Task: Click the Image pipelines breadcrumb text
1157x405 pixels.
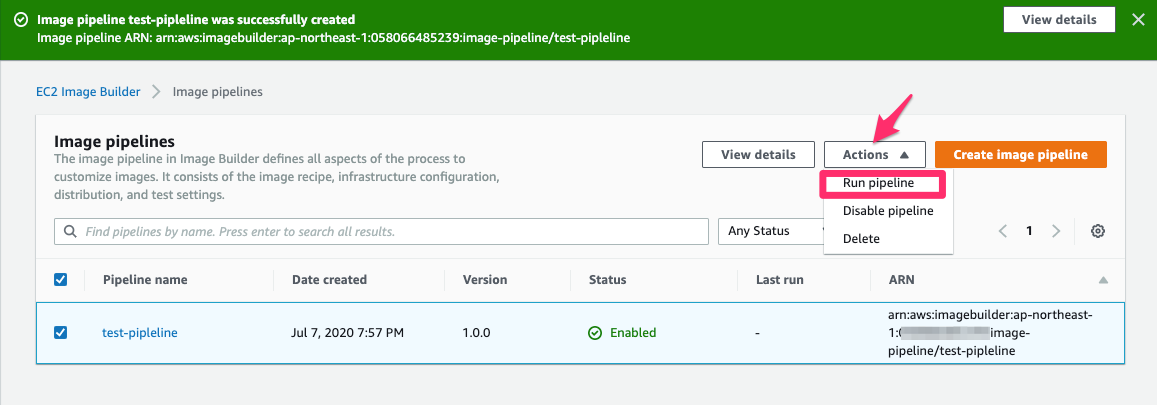Action: pos(218,92)
